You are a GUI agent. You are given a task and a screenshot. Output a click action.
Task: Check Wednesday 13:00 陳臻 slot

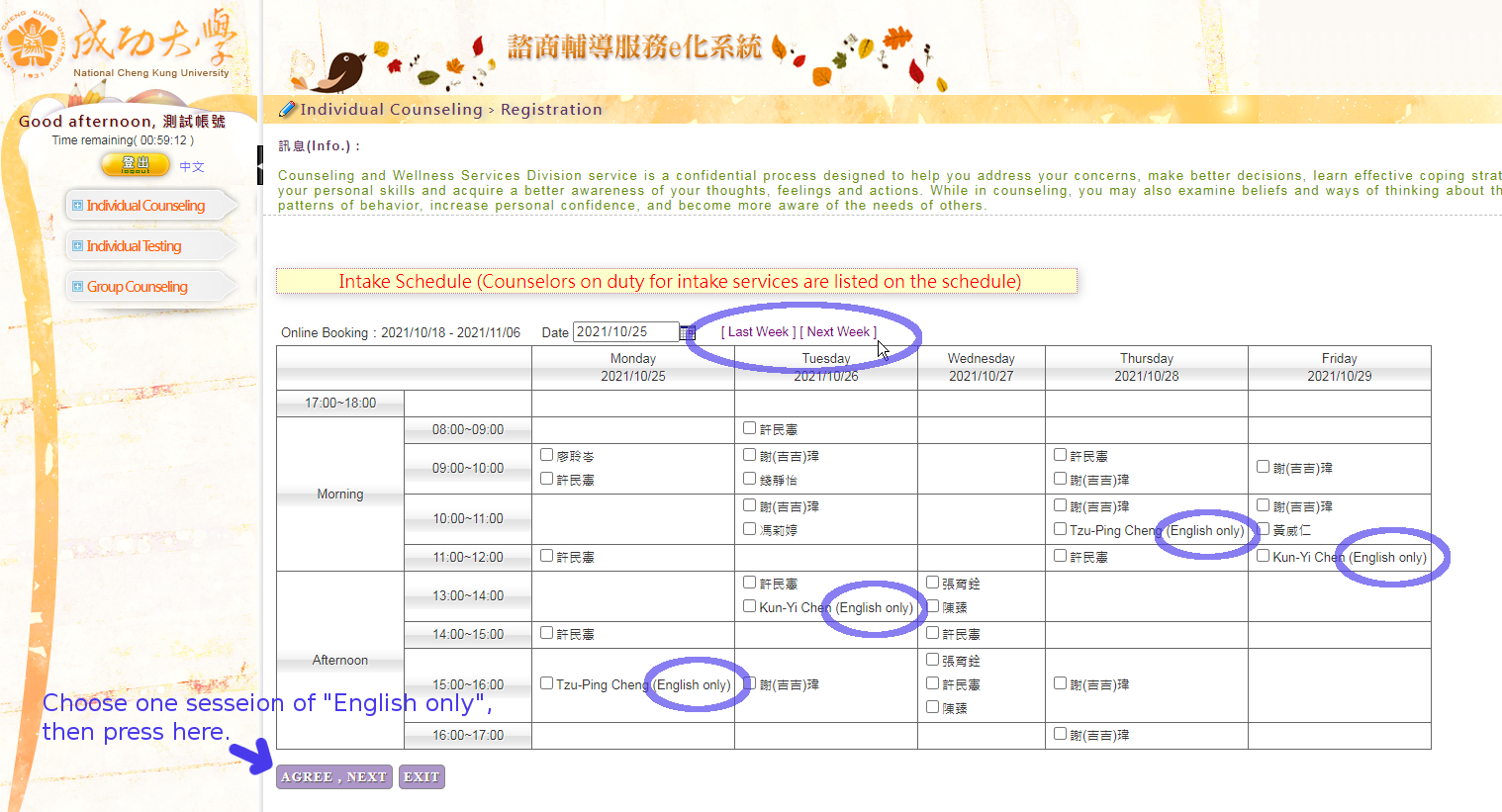click(x=933, y=606)
